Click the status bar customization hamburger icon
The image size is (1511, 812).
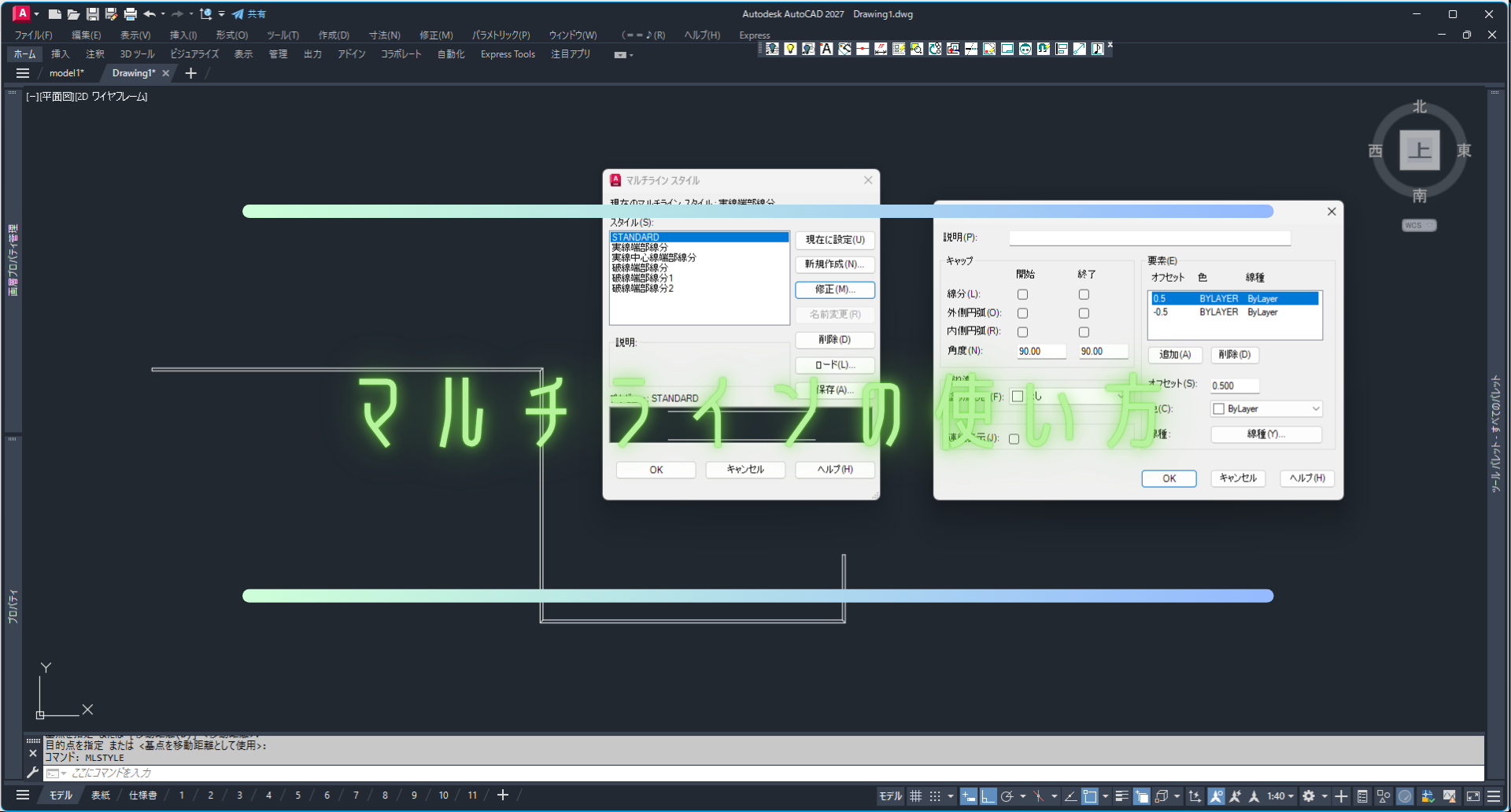[1493, 796]
